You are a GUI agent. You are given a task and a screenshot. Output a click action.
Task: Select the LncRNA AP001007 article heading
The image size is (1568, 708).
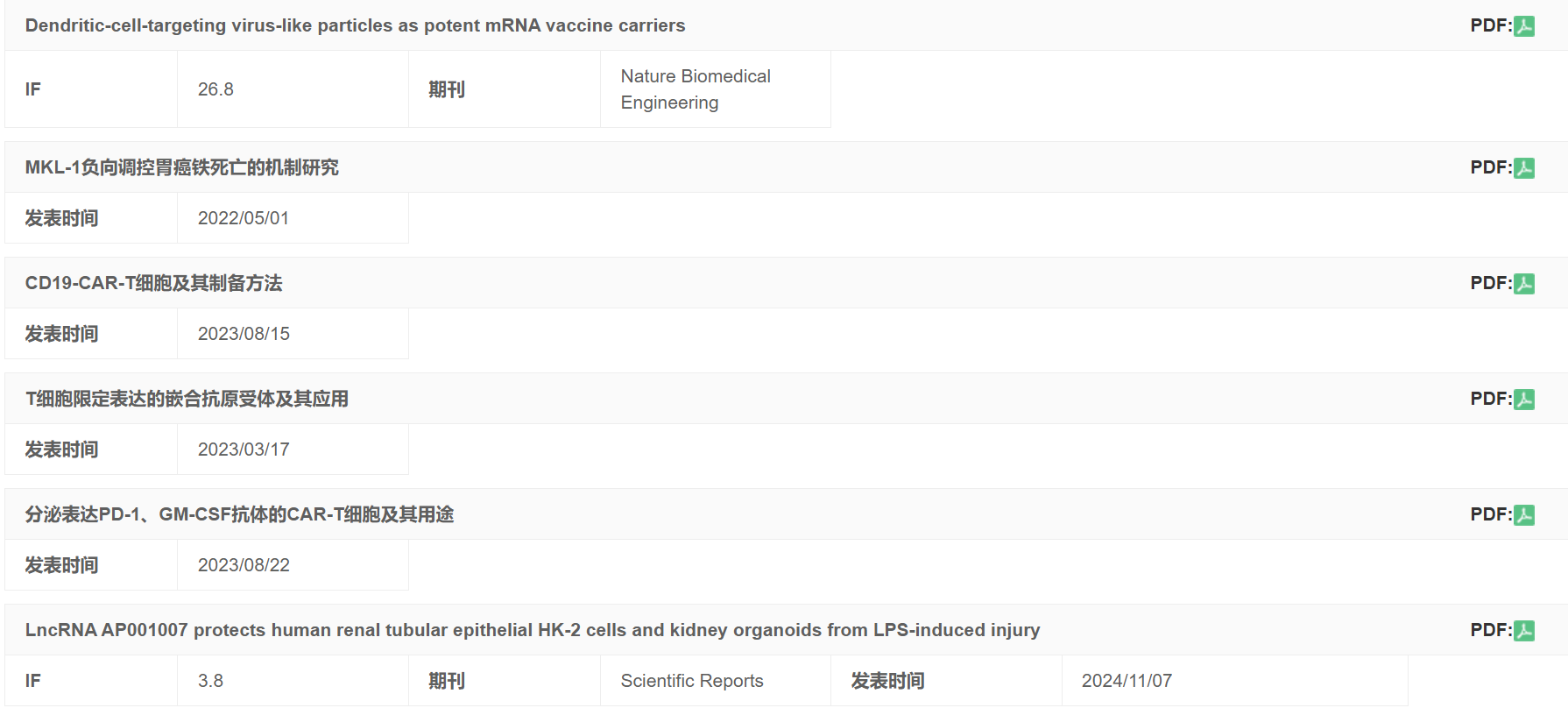pyautogui.click(x=532, y=629)
